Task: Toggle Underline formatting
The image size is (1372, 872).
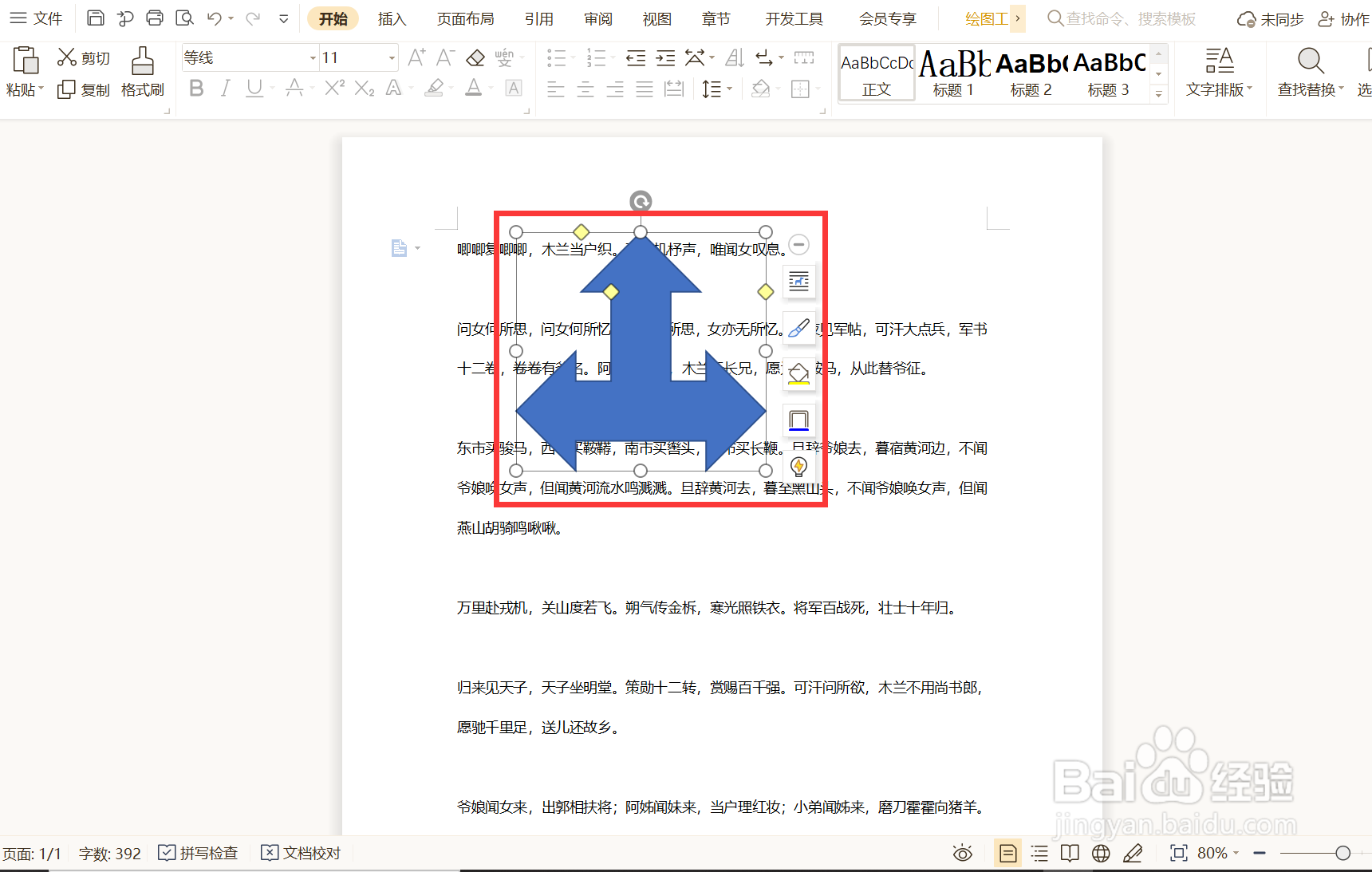Action: point(254,89)
